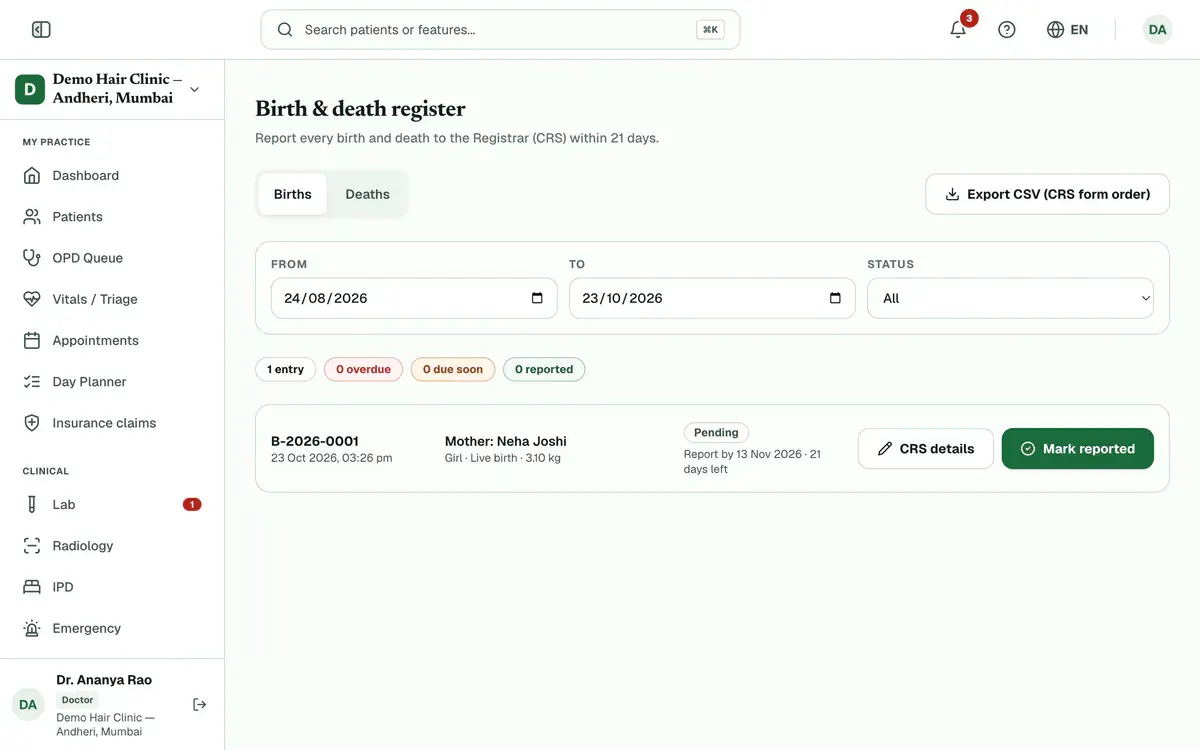Click the From date field 24/08/2026

pos(414,298)
